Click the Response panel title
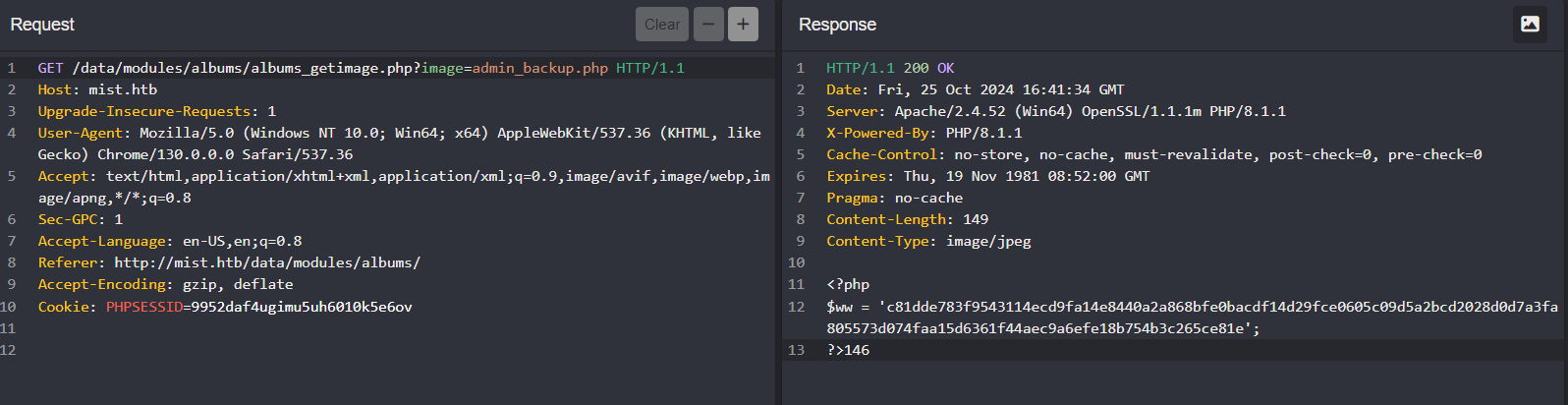The image size is (1568, 405). click(x=837, y=25)
